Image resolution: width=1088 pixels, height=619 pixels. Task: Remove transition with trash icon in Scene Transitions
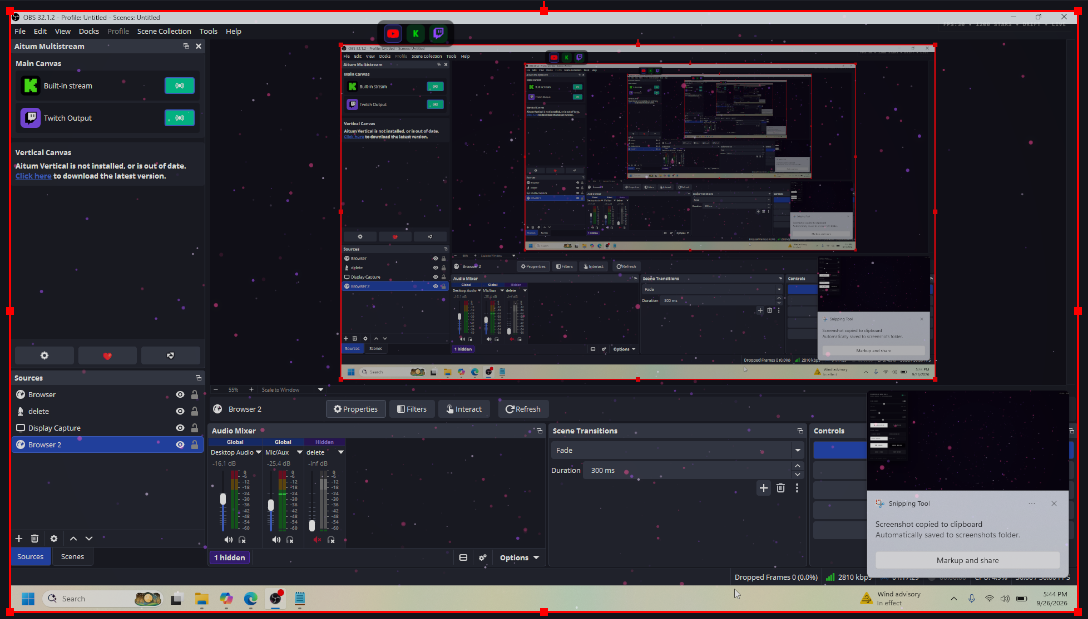click(781, 488)
